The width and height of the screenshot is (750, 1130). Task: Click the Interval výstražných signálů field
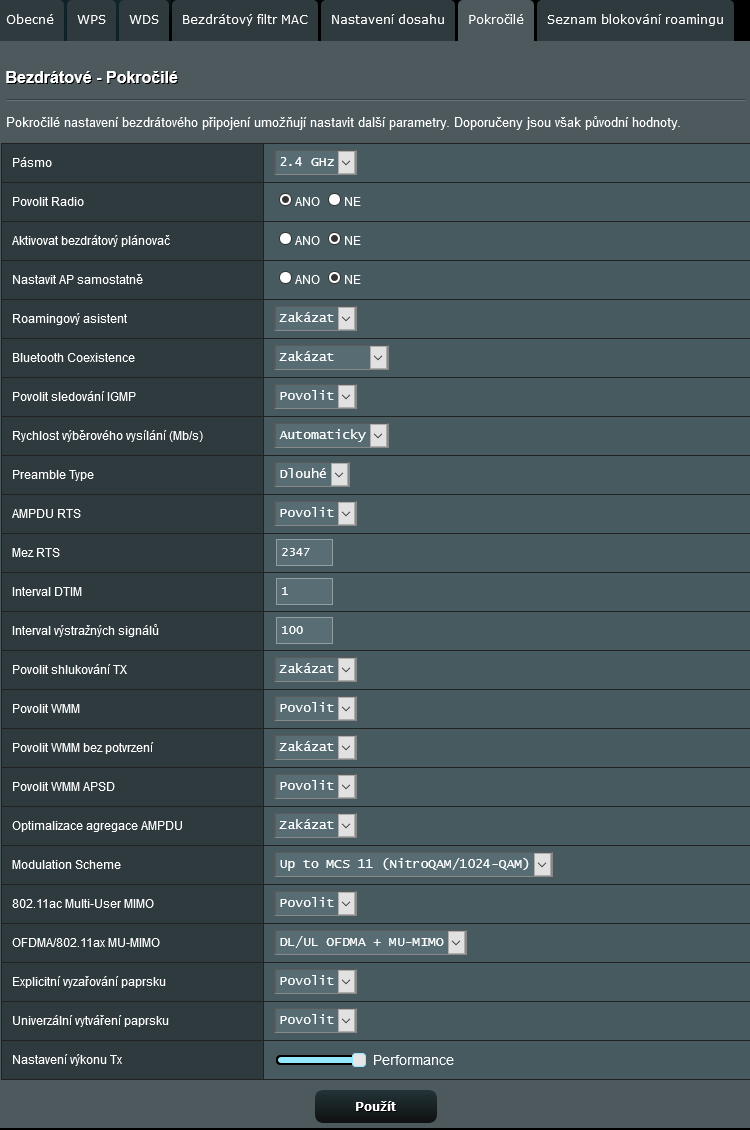(304, 630)
